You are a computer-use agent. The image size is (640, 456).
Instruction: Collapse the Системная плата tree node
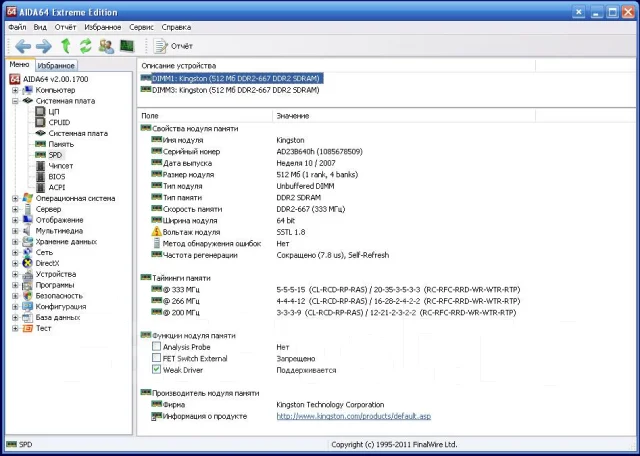click(15, 101)
